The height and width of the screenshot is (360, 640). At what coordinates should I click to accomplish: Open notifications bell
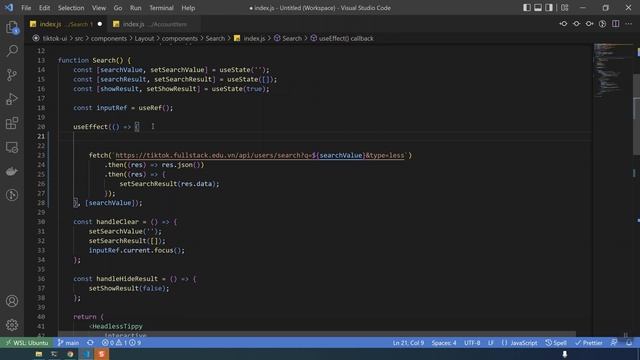tap(629, 343)
